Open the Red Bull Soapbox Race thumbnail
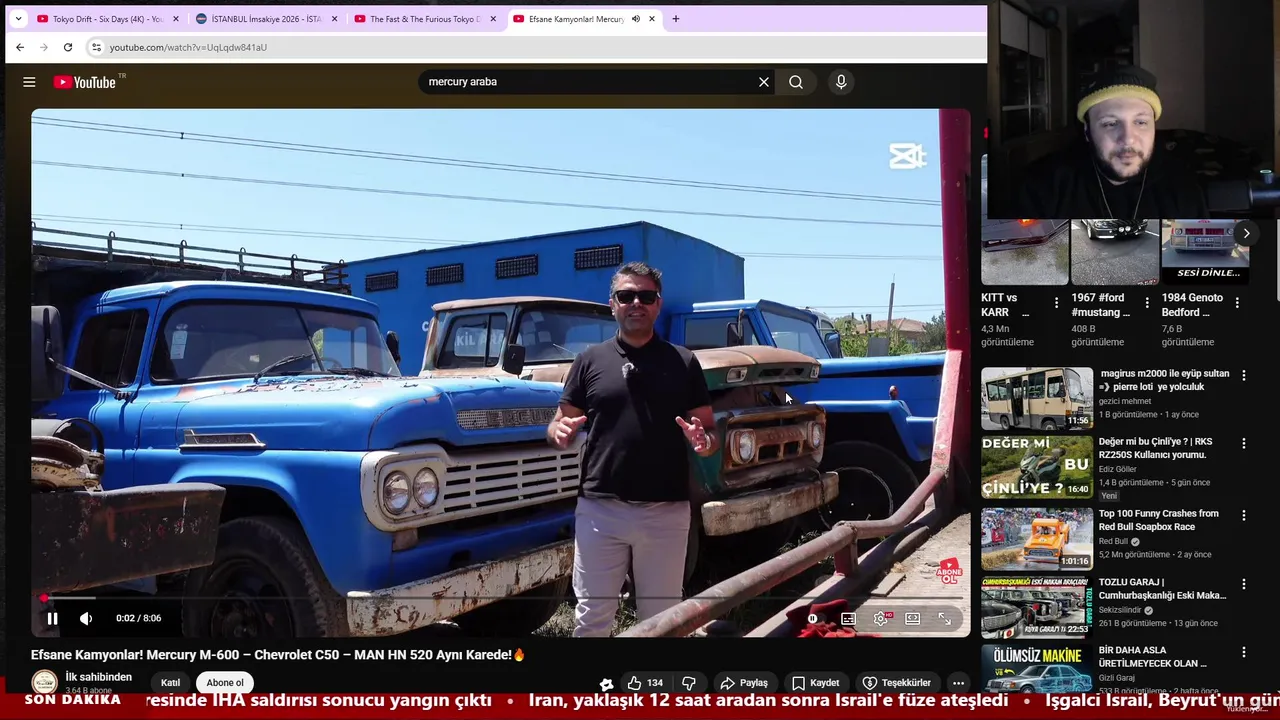The height and width of the screenshot is (720, 1280). pos(1037,538)
